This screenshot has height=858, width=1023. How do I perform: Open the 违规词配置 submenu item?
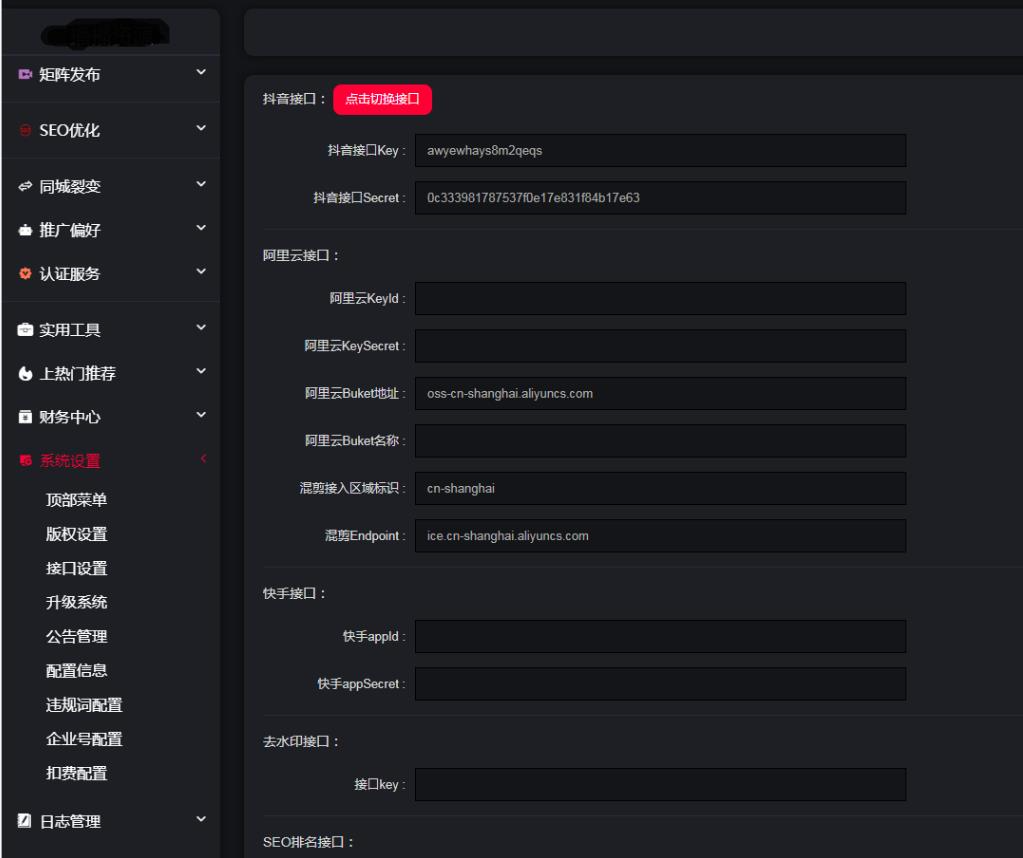click(84, 705)
